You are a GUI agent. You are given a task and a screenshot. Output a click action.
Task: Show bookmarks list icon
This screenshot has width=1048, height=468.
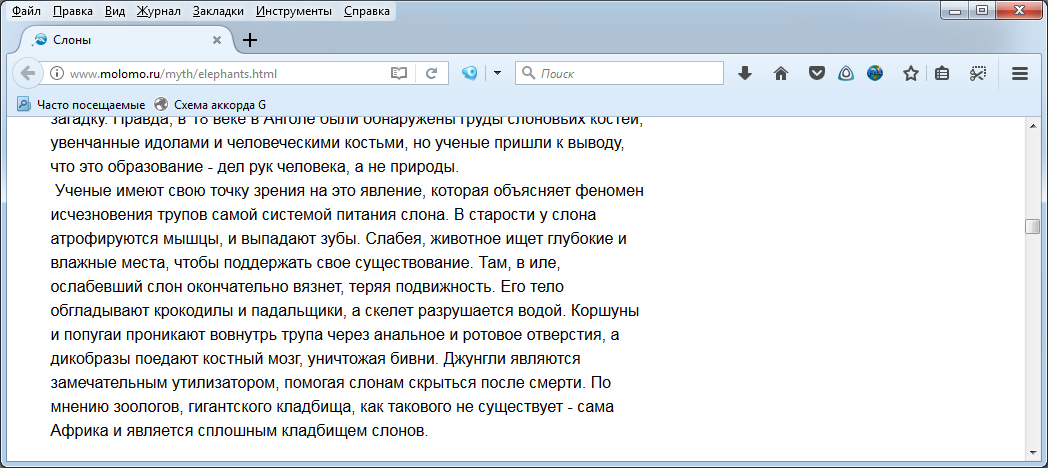pyautogui.click(x=942, y=73)
